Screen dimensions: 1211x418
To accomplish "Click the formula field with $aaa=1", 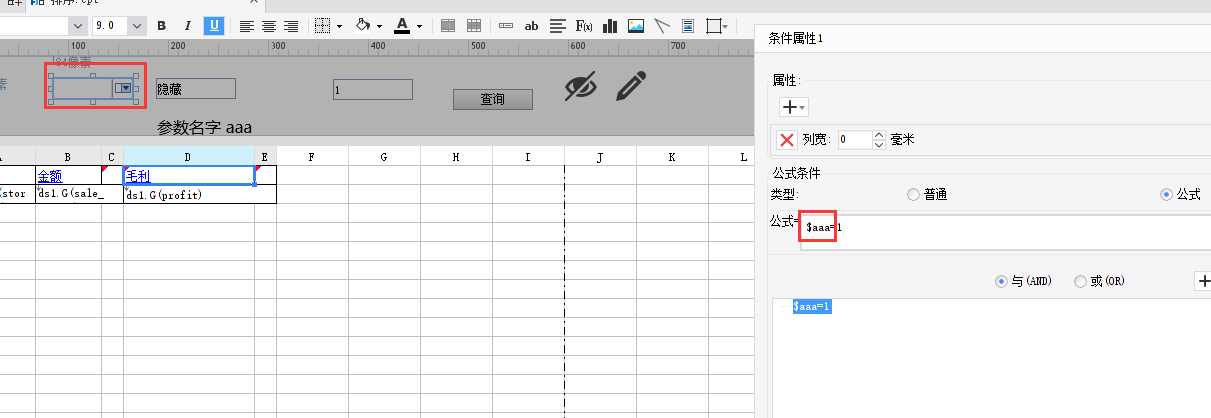I will tap(1005, 230).
